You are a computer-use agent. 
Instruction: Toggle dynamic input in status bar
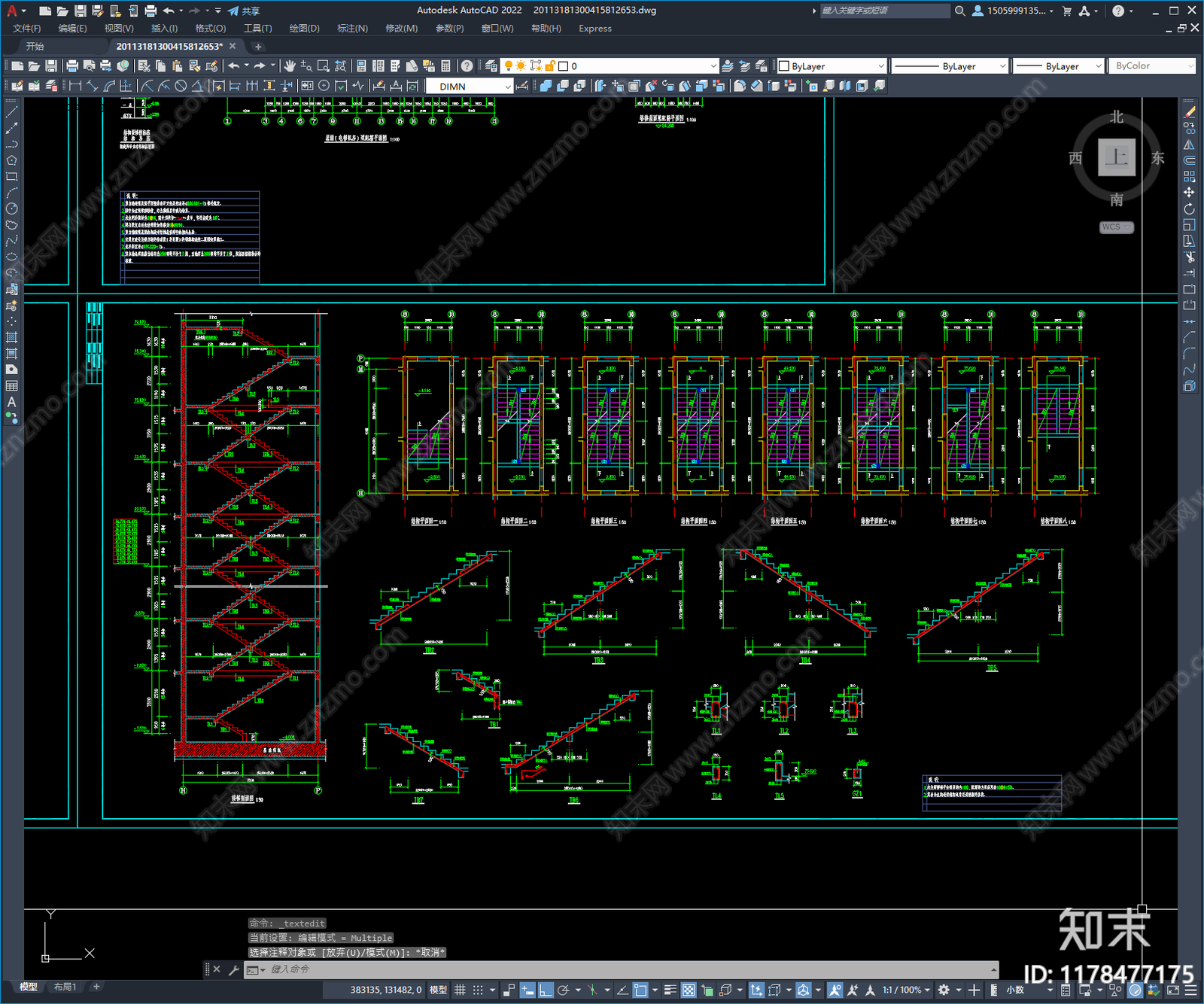tap(528, 990)
